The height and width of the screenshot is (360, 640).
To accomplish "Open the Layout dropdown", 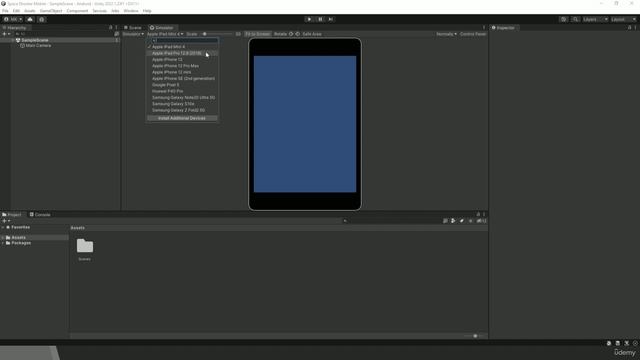I will (624, 19).
